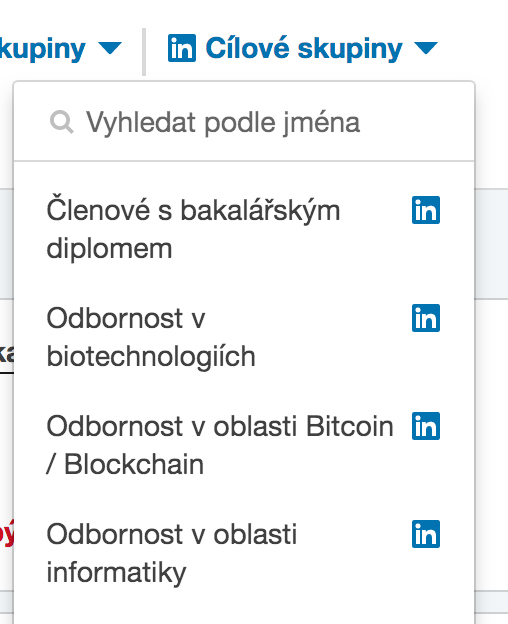Click LinkedIn icon beside Odbornost v oblasti informatiky
The image size is (508, 624).
pos(426,534)
